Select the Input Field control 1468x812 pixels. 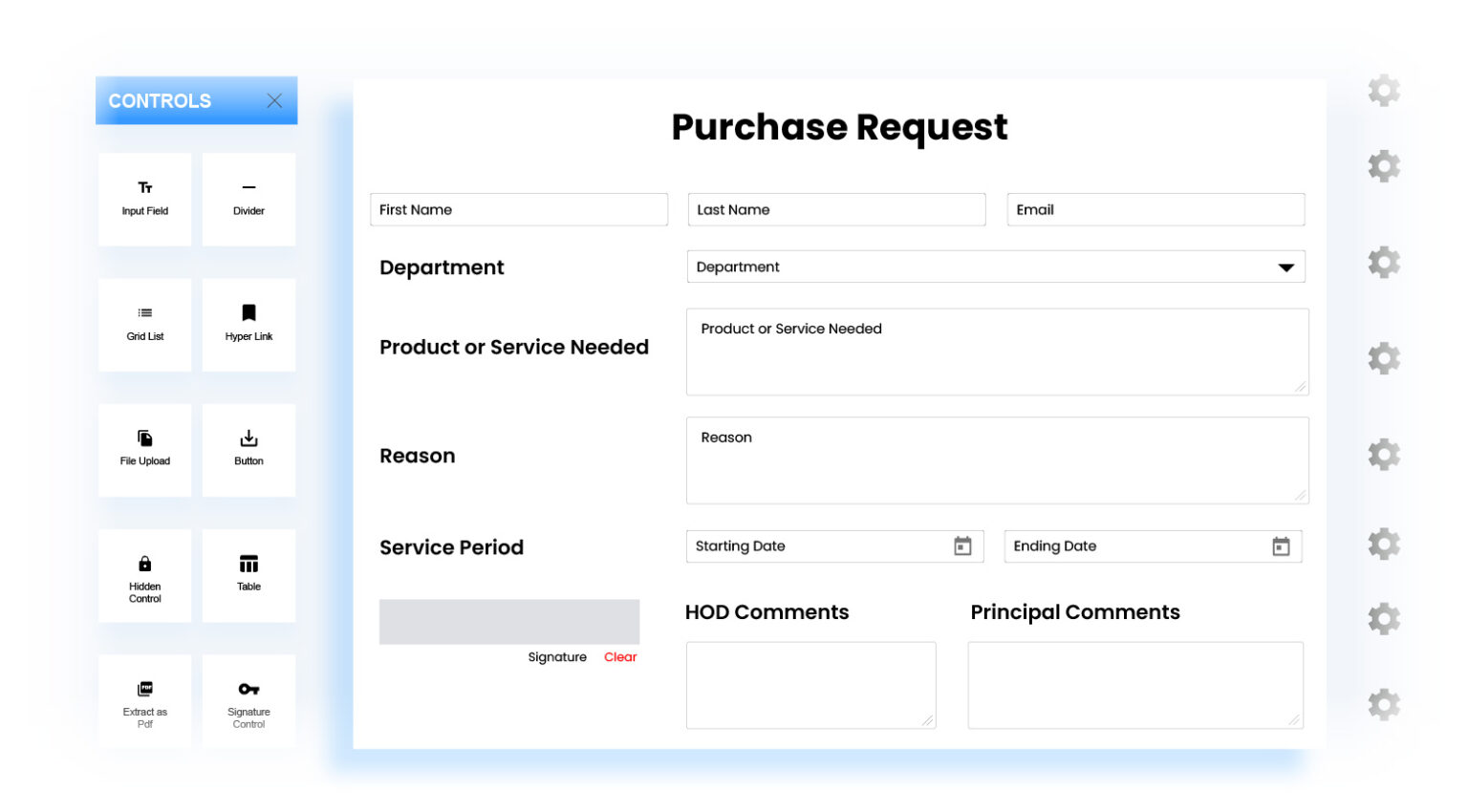tap(144, 199)
